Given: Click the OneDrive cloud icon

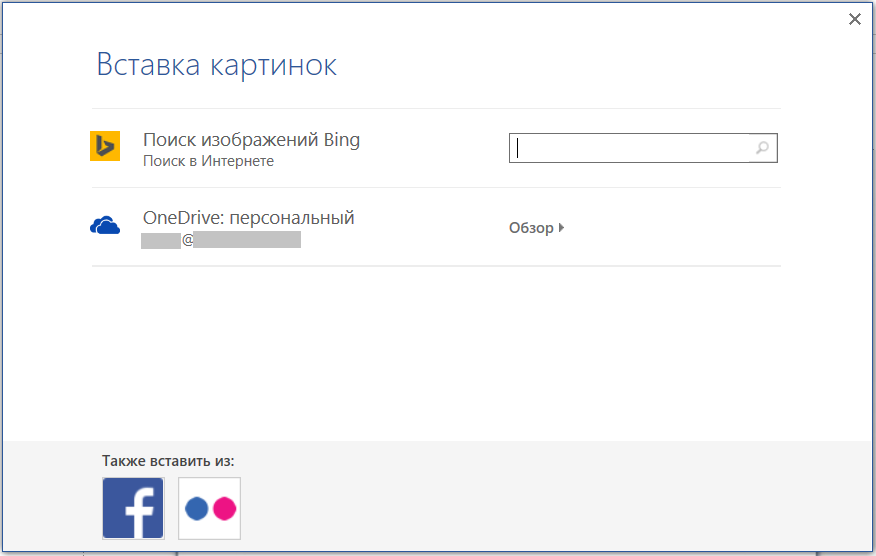Looking at the screenshot, I should pos(105,226).
